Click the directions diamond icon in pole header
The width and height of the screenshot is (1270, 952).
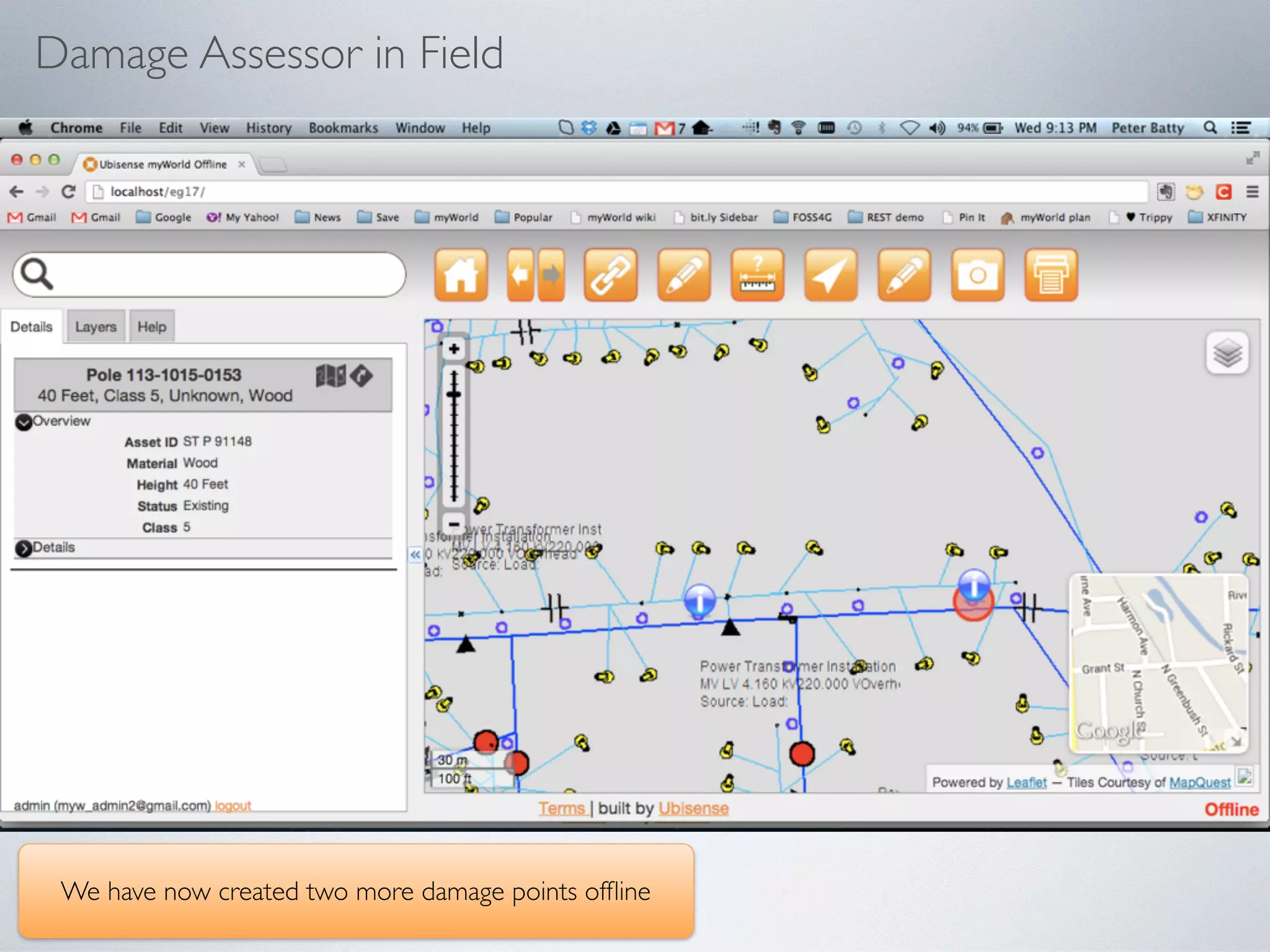362,375
